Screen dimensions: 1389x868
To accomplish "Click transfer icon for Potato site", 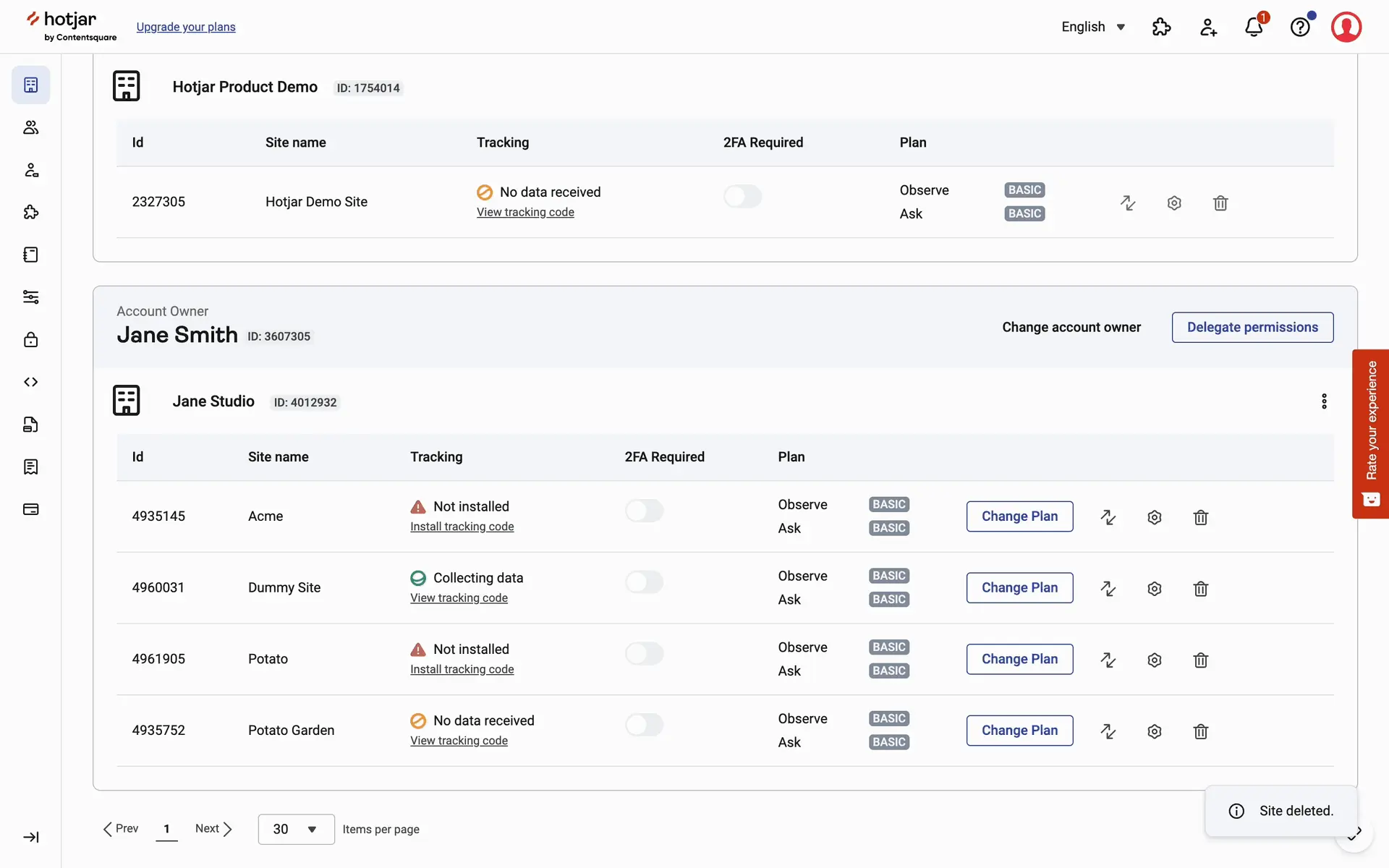I will pos(1108,660).
